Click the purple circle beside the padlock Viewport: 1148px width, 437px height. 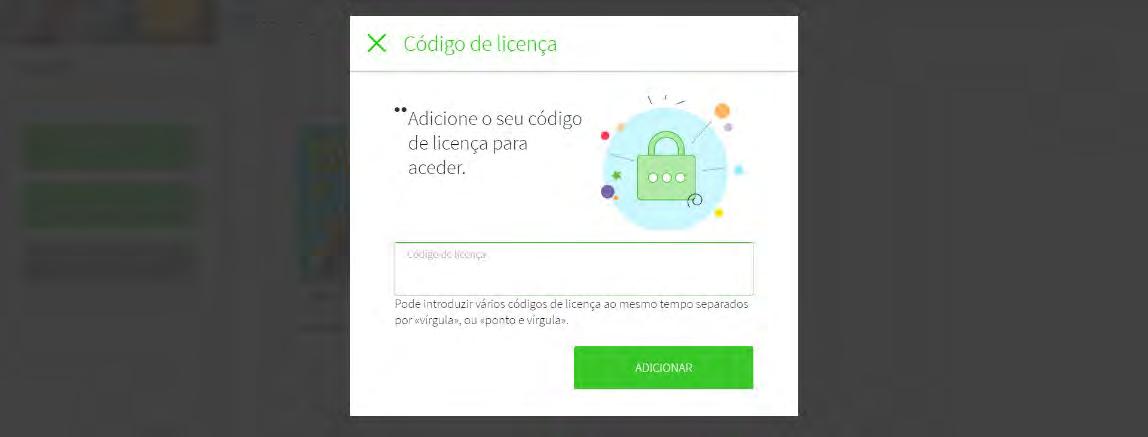(607, 192)
